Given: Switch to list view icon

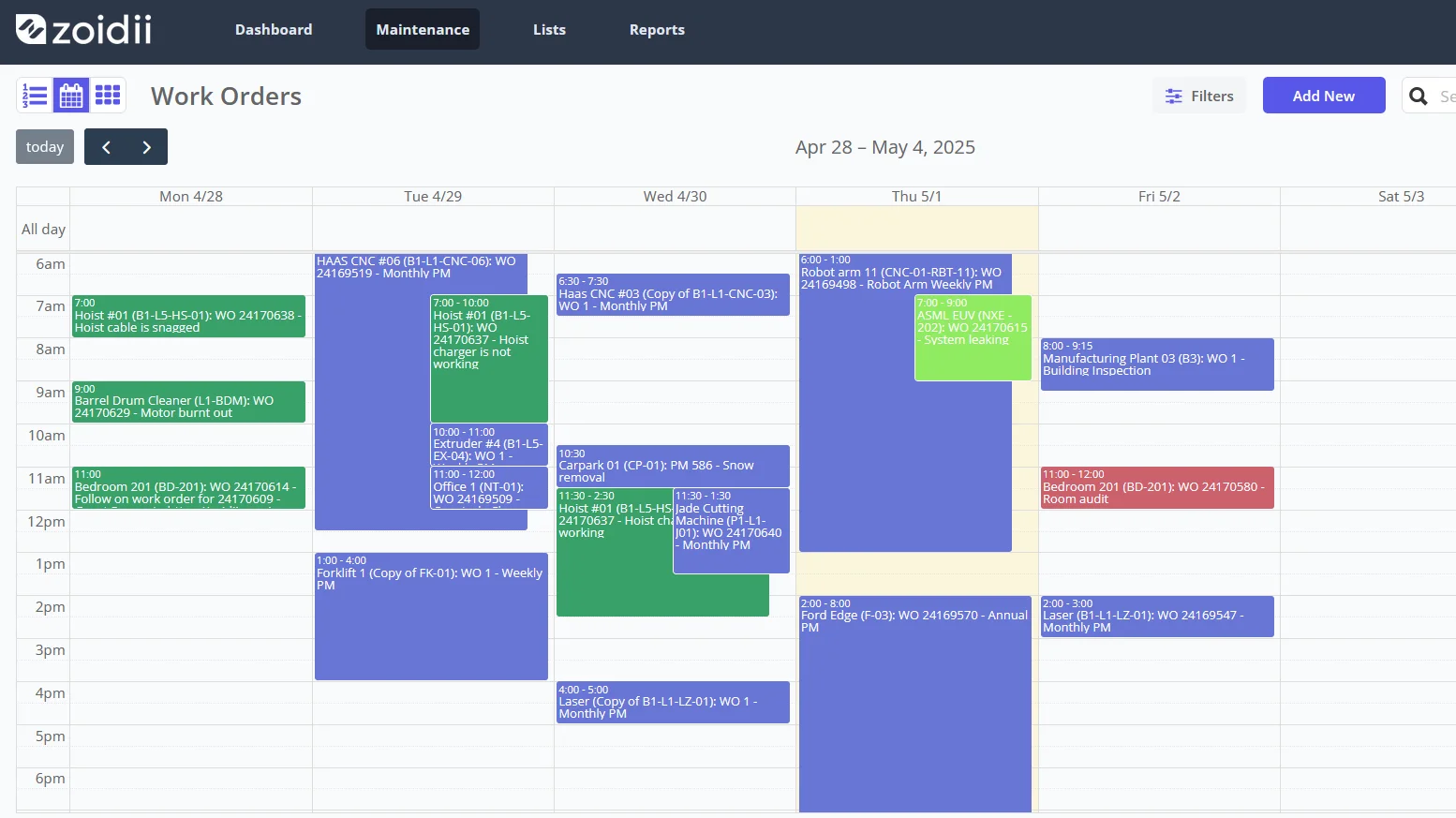Looking at the screenshot, I should pos(35,96).
